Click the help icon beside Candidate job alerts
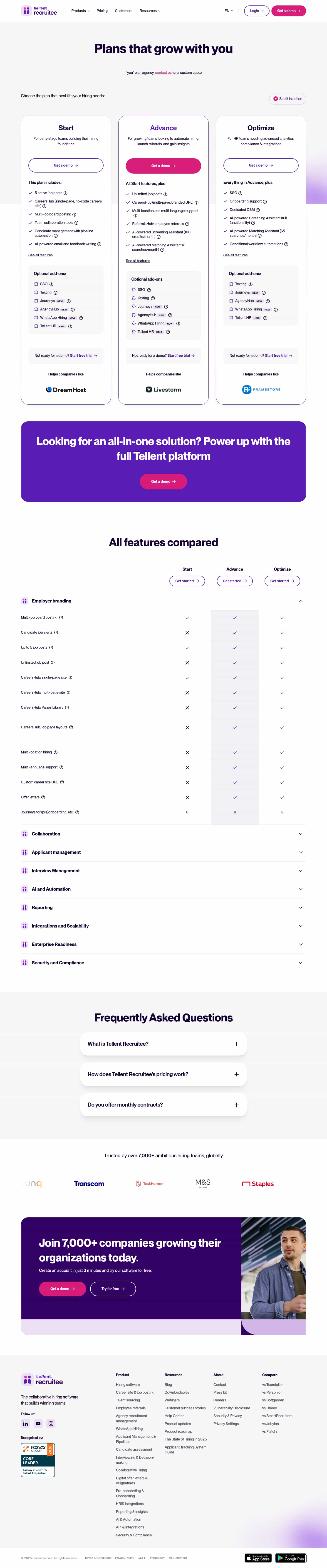Image resolution: width=327 pixels, height=1568 pixels. (56, 633)
